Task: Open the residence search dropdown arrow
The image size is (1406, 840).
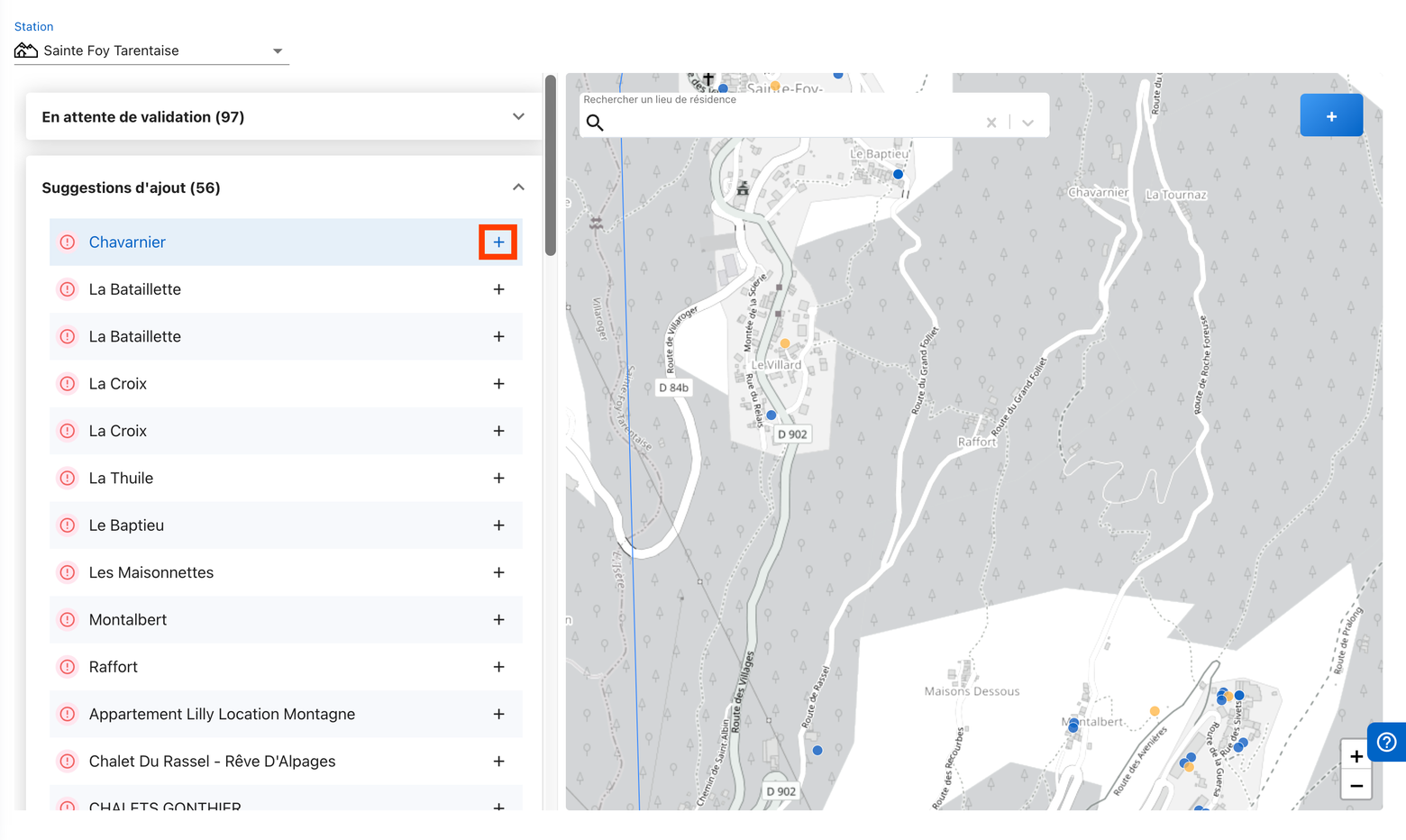Action: (1027, 123)
